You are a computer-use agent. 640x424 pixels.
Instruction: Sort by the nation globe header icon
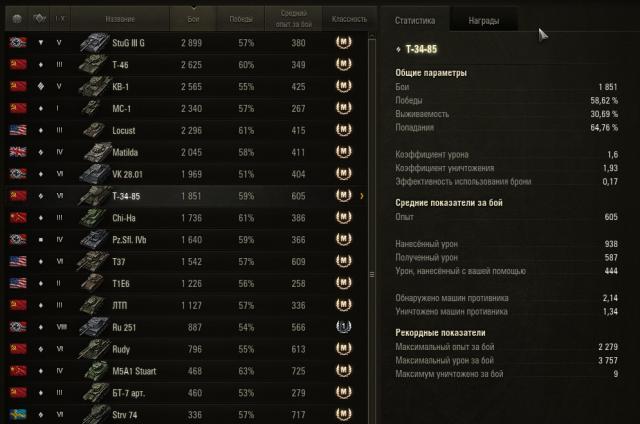pyautogui.click(x=17, y=18)
